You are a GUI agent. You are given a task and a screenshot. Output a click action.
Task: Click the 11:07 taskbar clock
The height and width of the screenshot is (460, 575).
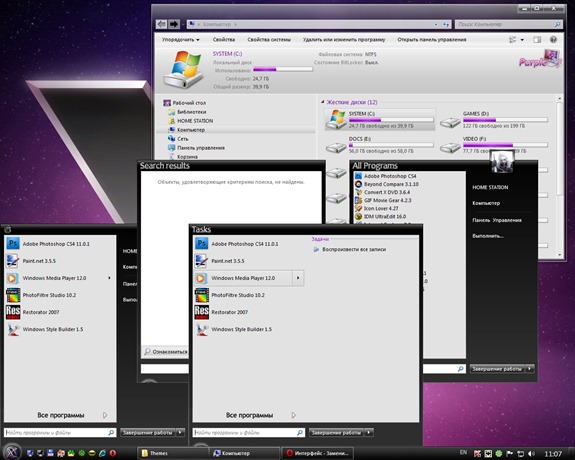(x=553, y=454)
